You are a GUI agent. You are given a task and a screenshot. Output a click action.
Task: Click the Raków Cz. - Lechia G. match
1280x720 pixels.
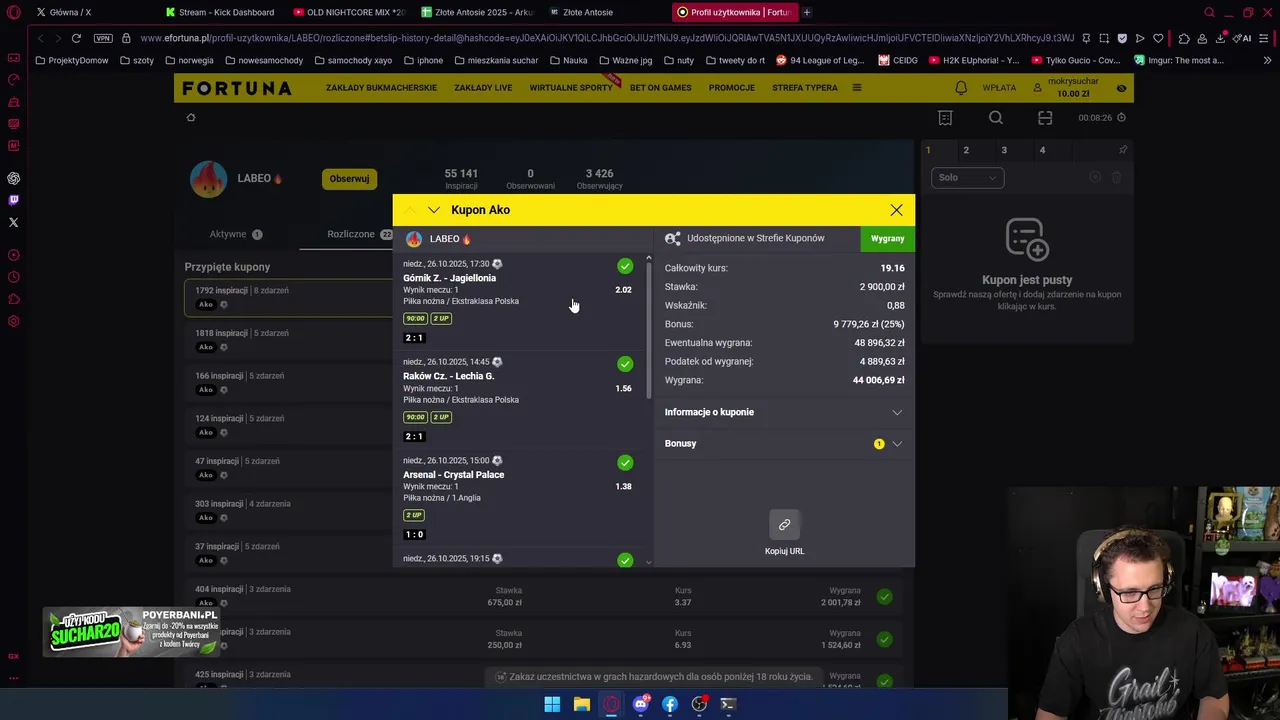(x=448, y=376)
